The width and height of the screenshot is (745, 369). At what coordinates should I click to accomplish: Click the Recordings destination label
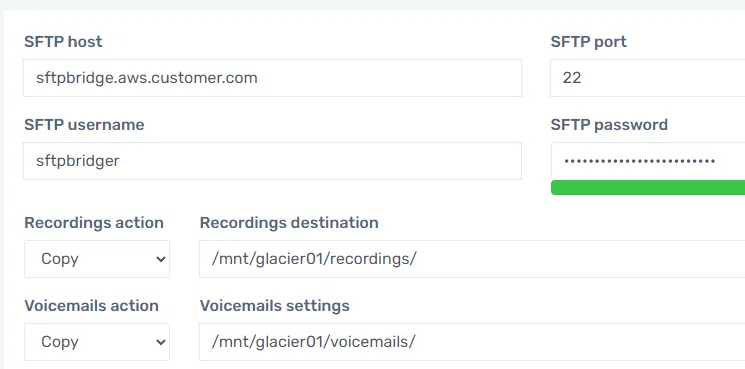tap(289, 223)
